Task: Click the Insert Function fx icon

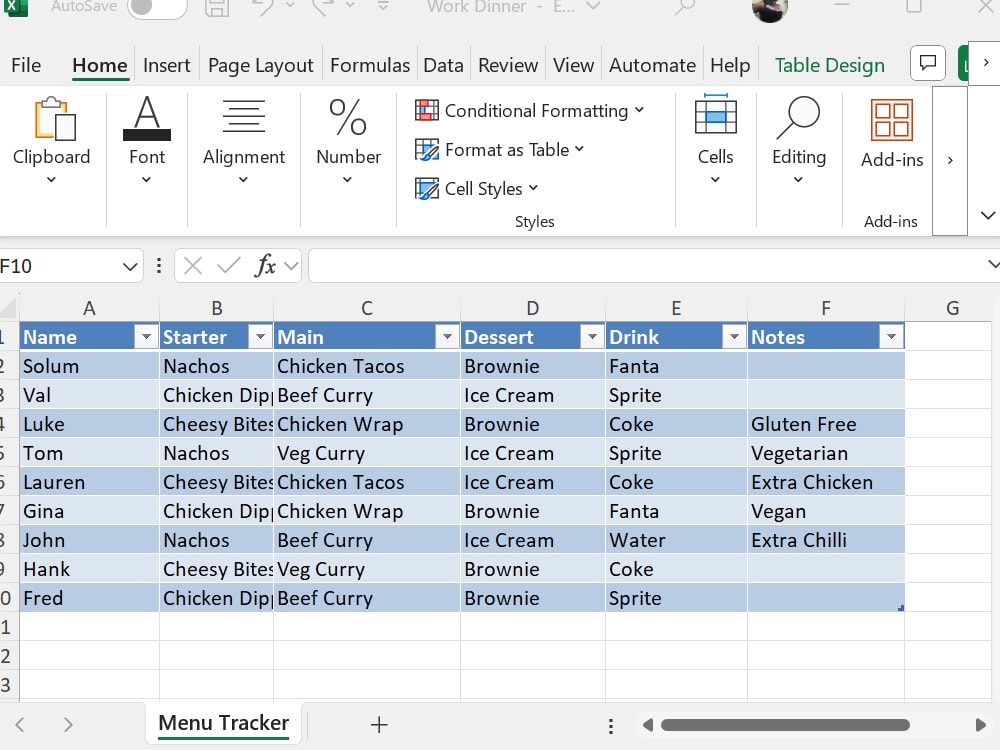Action: pyautogui.click(x=265, y=265)
